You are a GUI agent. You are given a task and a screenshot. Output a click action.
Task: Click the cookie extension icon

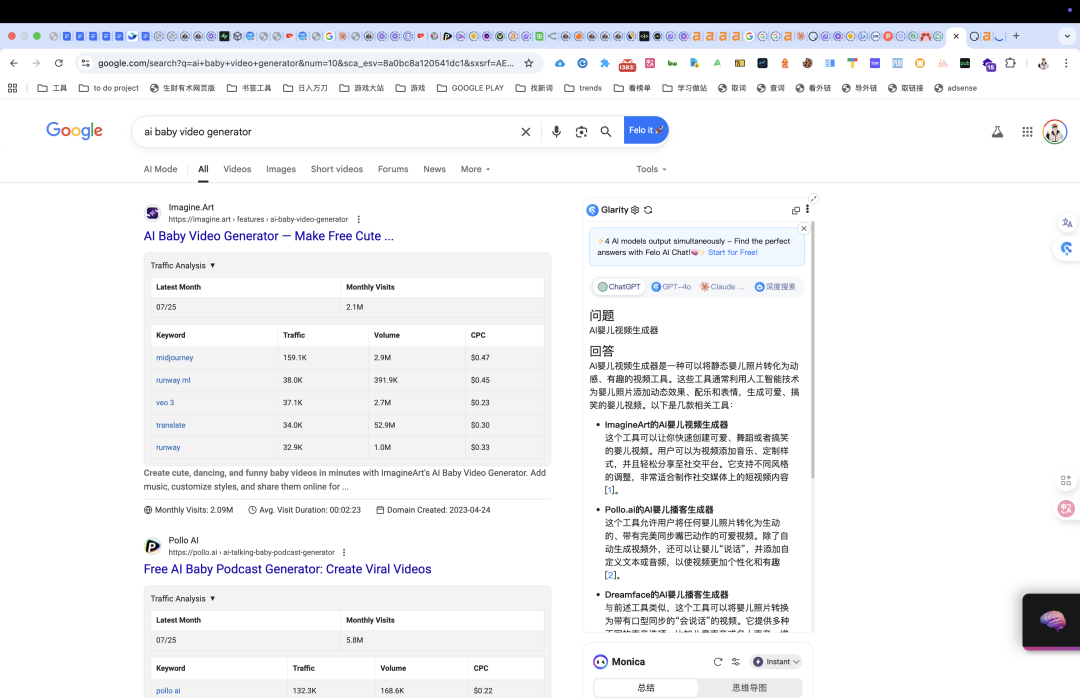point(807,63)
